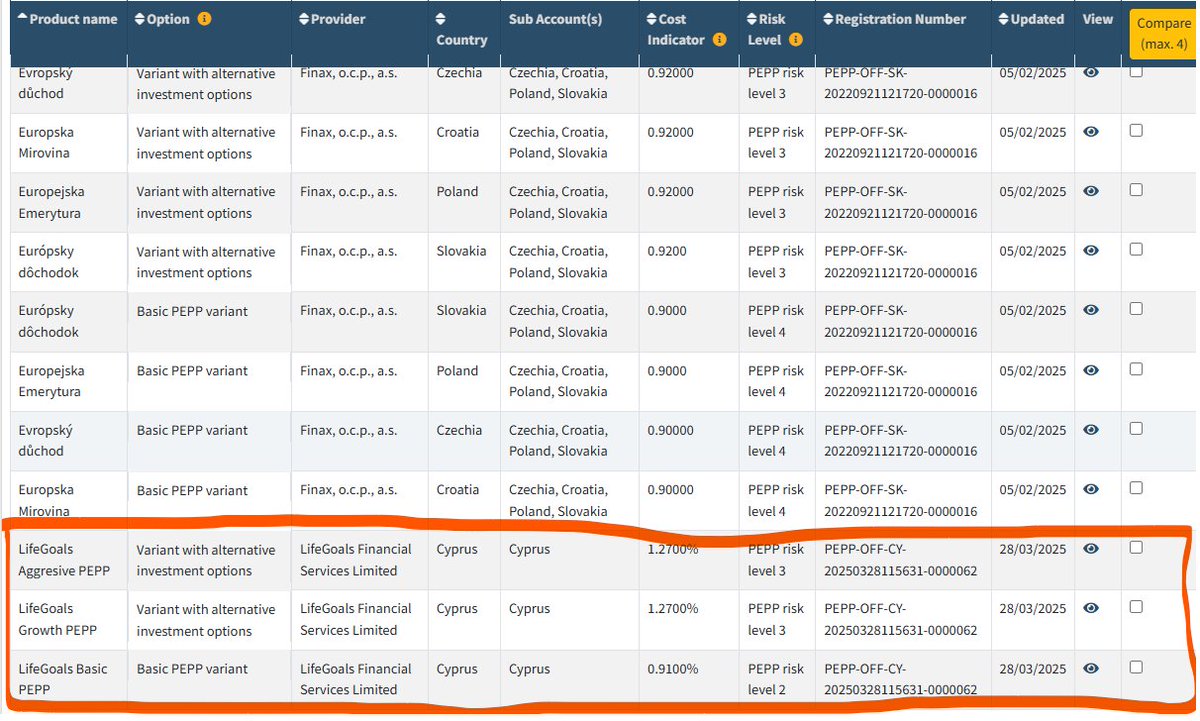
Task: Click 1.2700% cost in LifeGoals Aggresive PEPP row
Action: [673, 549]
